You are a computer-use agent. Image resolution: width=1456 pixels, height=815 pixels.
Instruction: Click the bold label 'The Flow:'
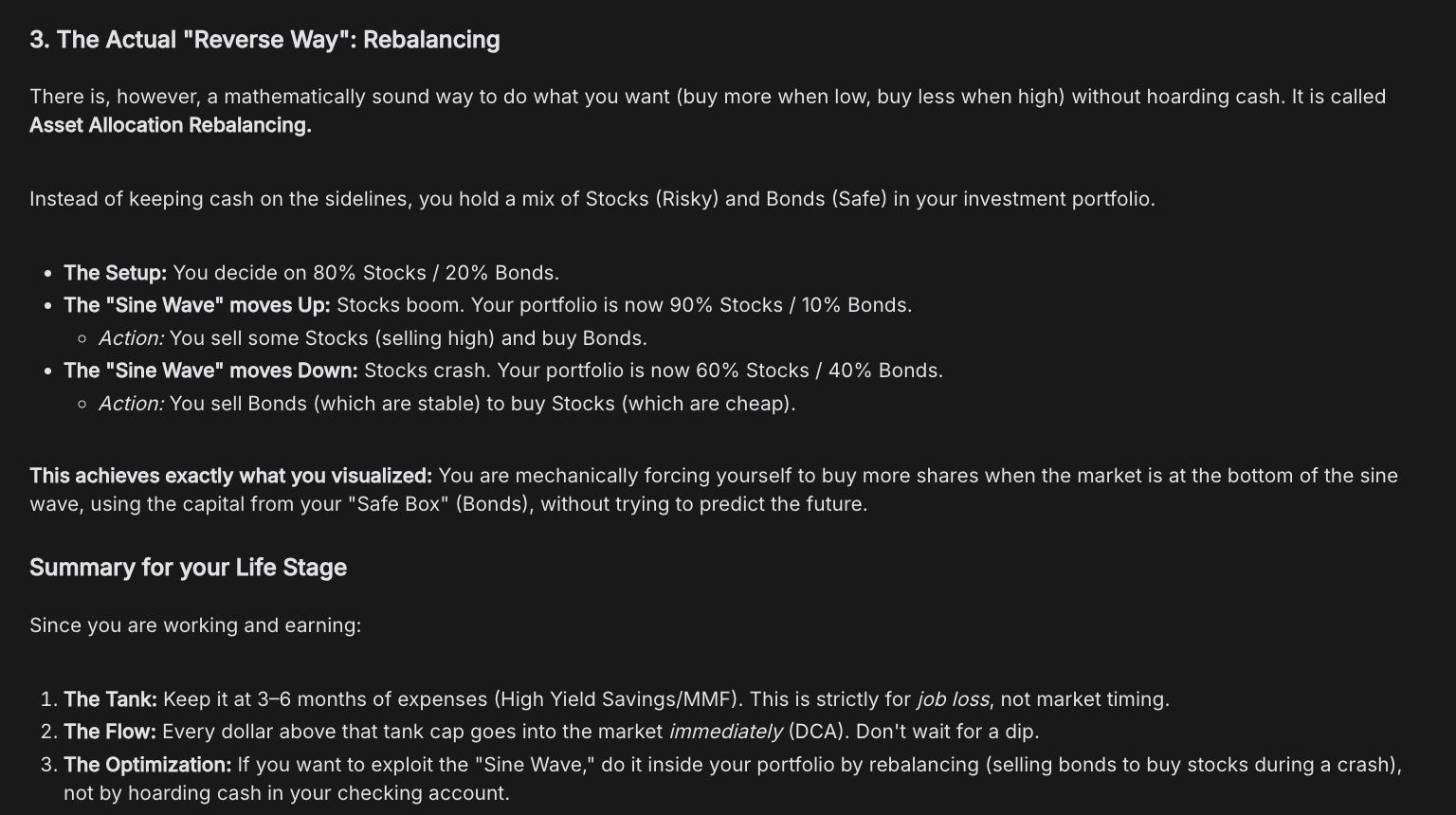tap(110, 732)
